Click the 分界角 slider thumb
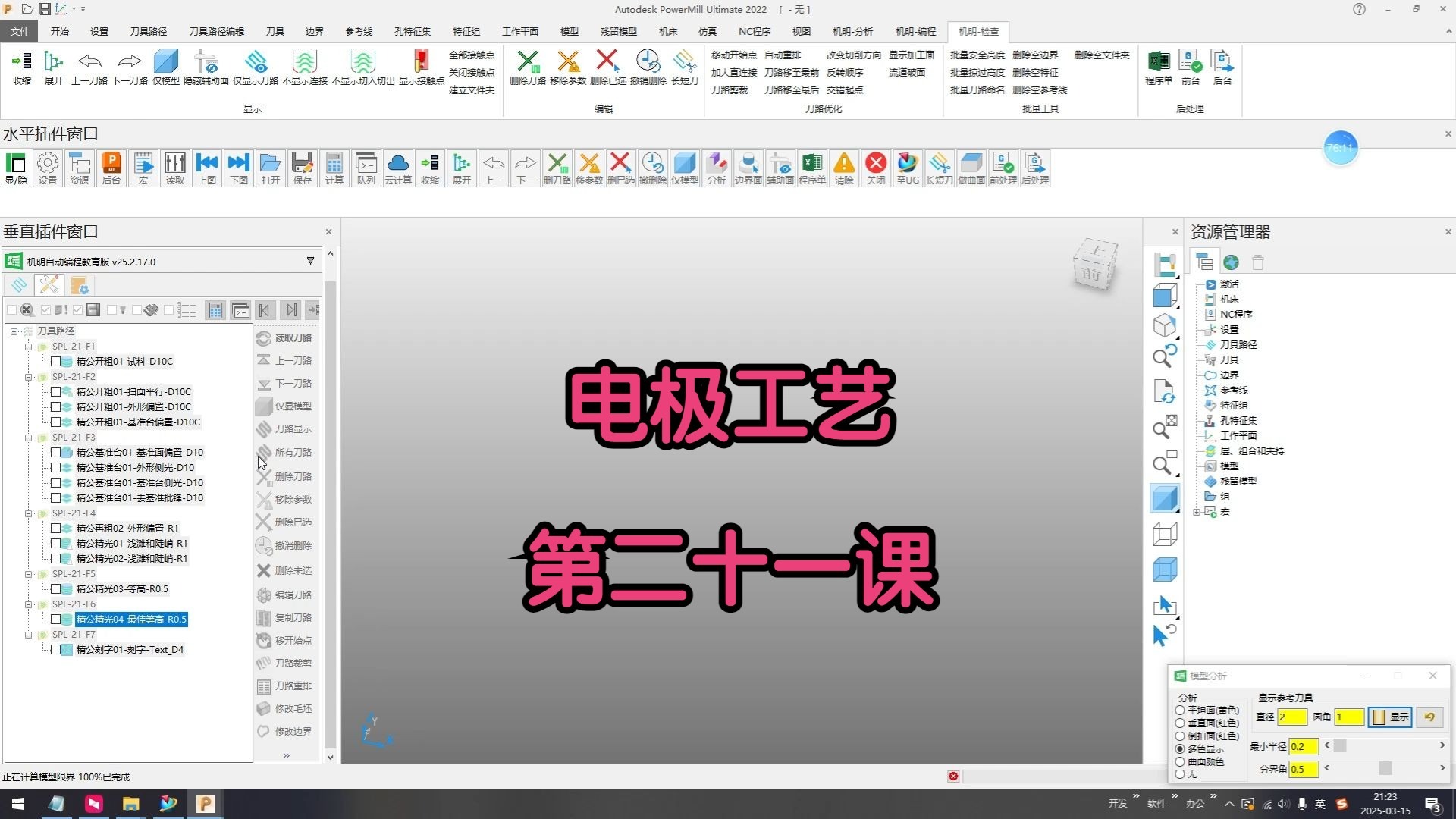Screen dimensions: 1456x819 click(x=1385, y=769)
